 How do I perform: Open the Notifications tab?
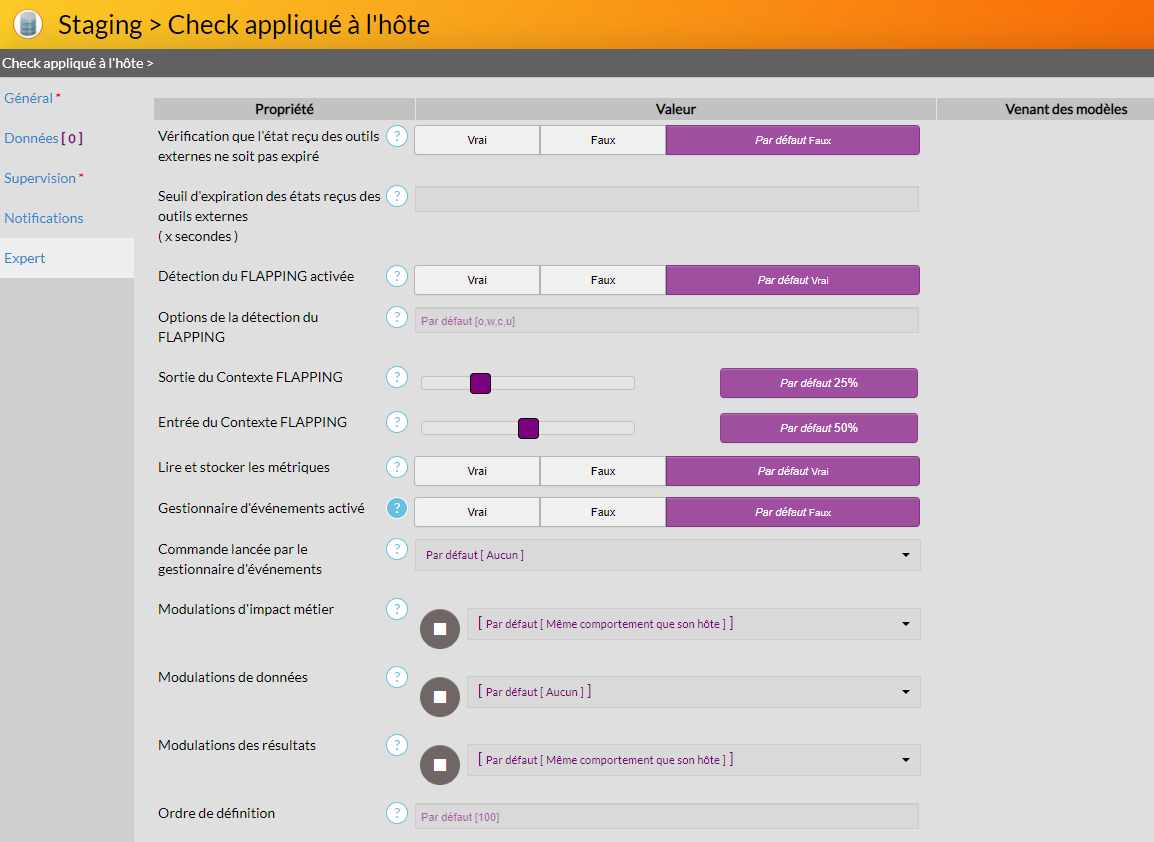pyautogui.click(x=44, y=218)
